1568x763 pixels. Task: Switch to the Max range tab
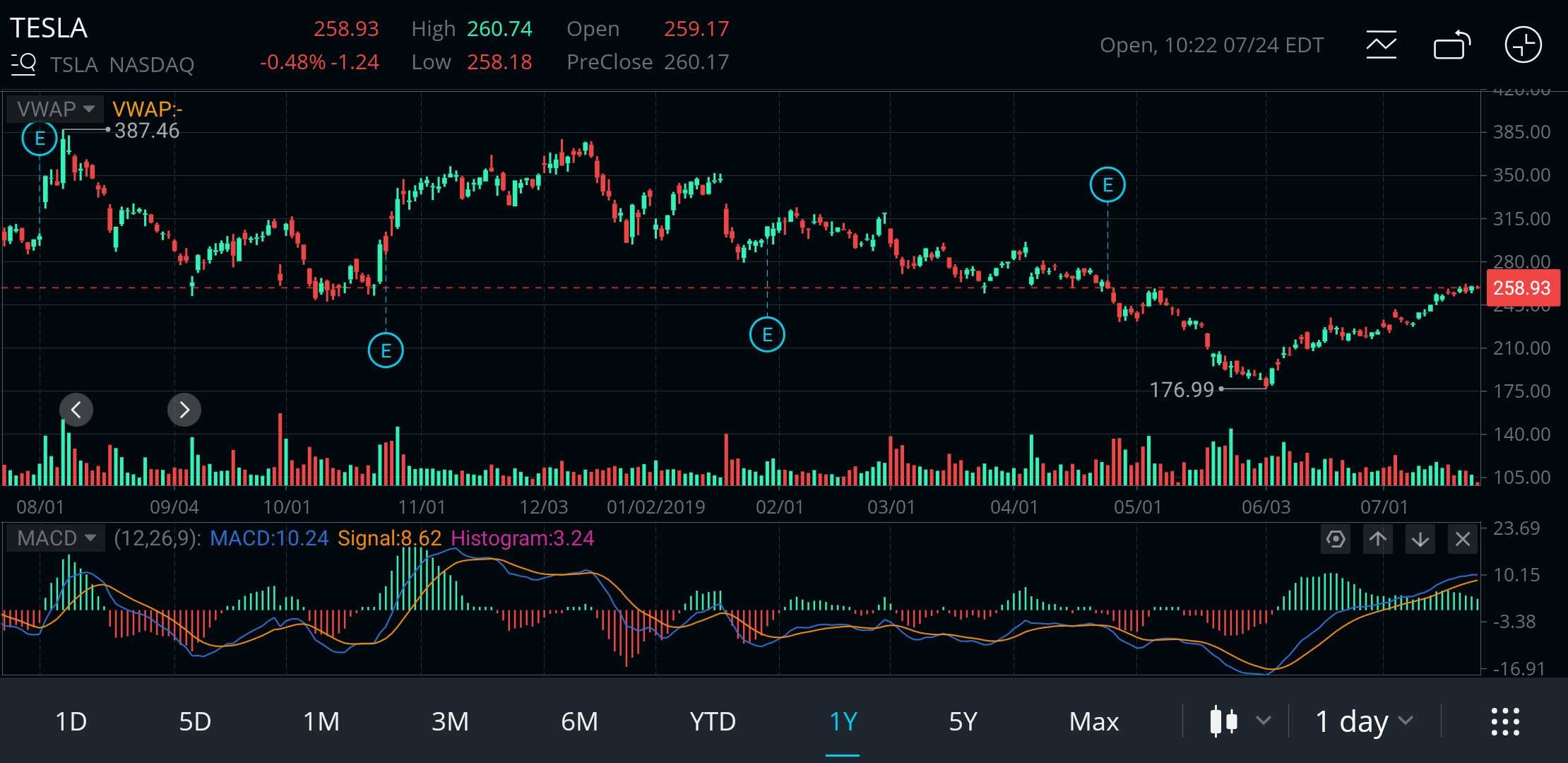point(1094,721)
